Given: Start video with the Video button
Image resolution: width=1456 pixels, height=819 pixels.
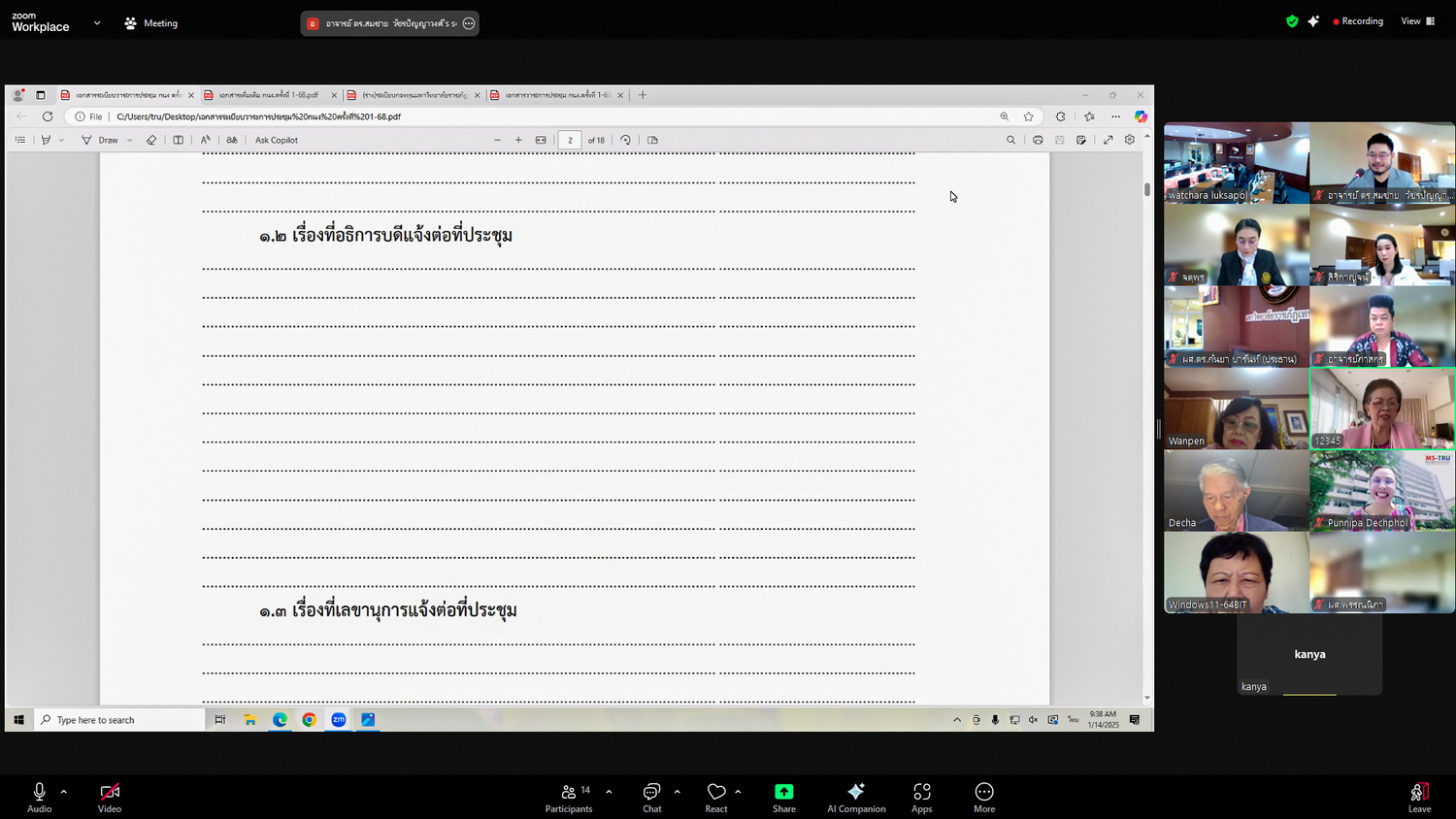Looking at the screenshot, I should click(x=110, y=797).
